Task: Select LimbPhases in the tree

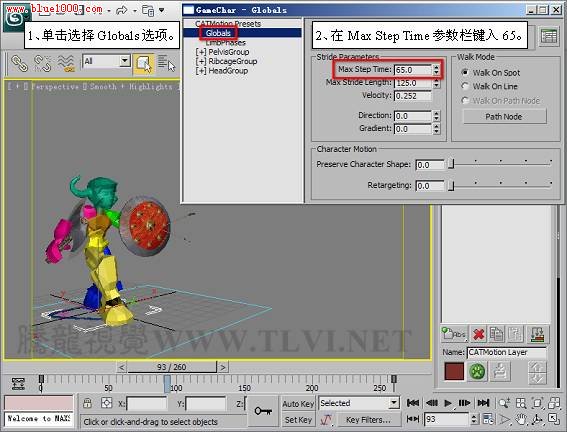Action: point(226,43)
